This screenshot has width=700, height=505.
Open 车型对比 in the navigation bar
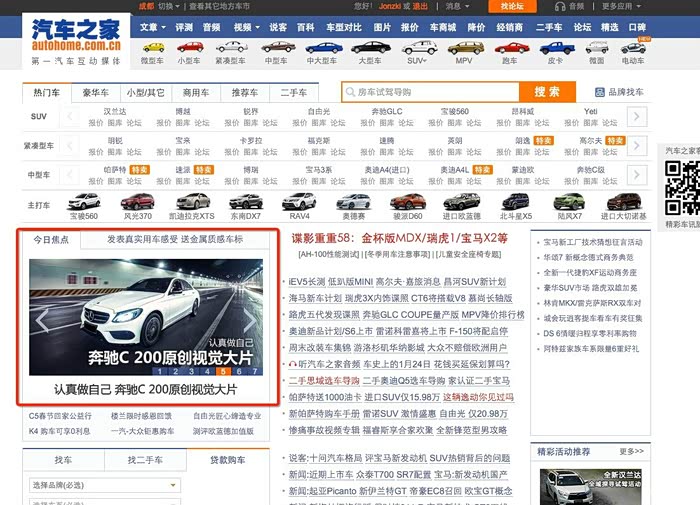coord(344,27)
